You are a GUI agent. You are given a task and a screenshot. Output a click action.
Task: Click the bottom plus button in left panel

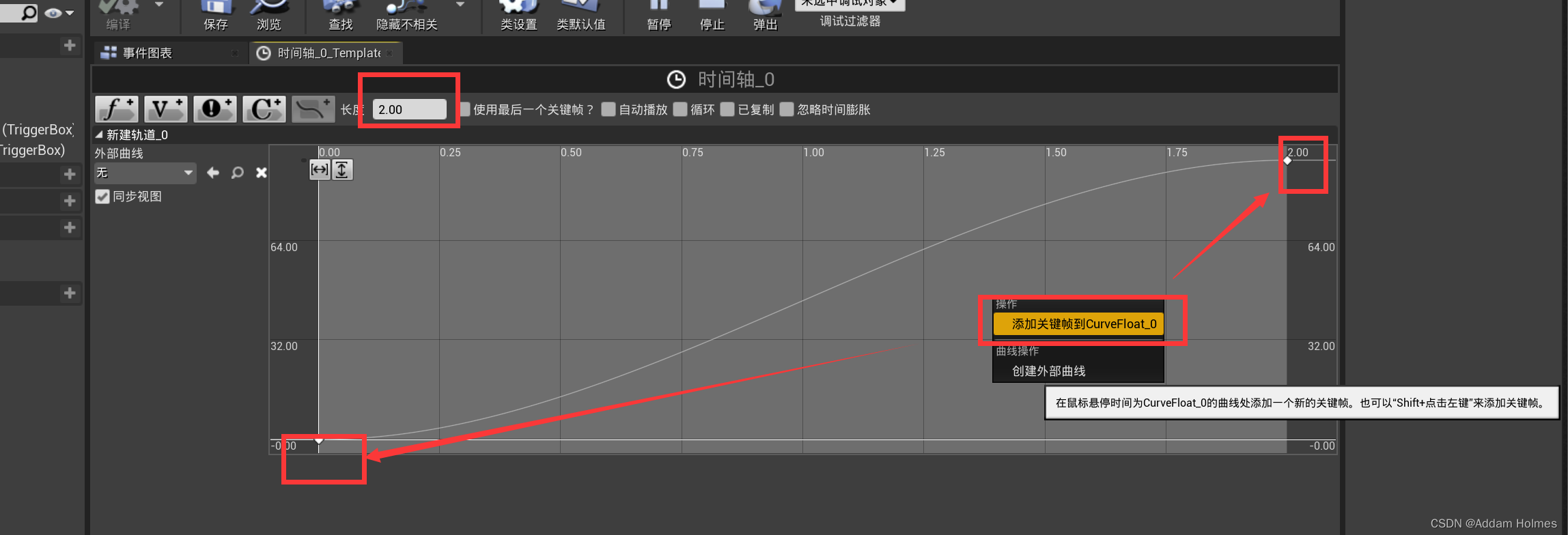[x=70, y=293]
